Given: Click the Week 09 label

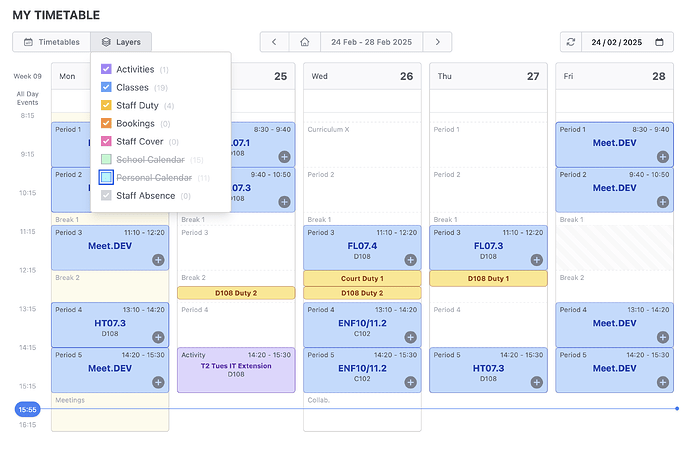Looking at the screenshot, I should point(27,76).
